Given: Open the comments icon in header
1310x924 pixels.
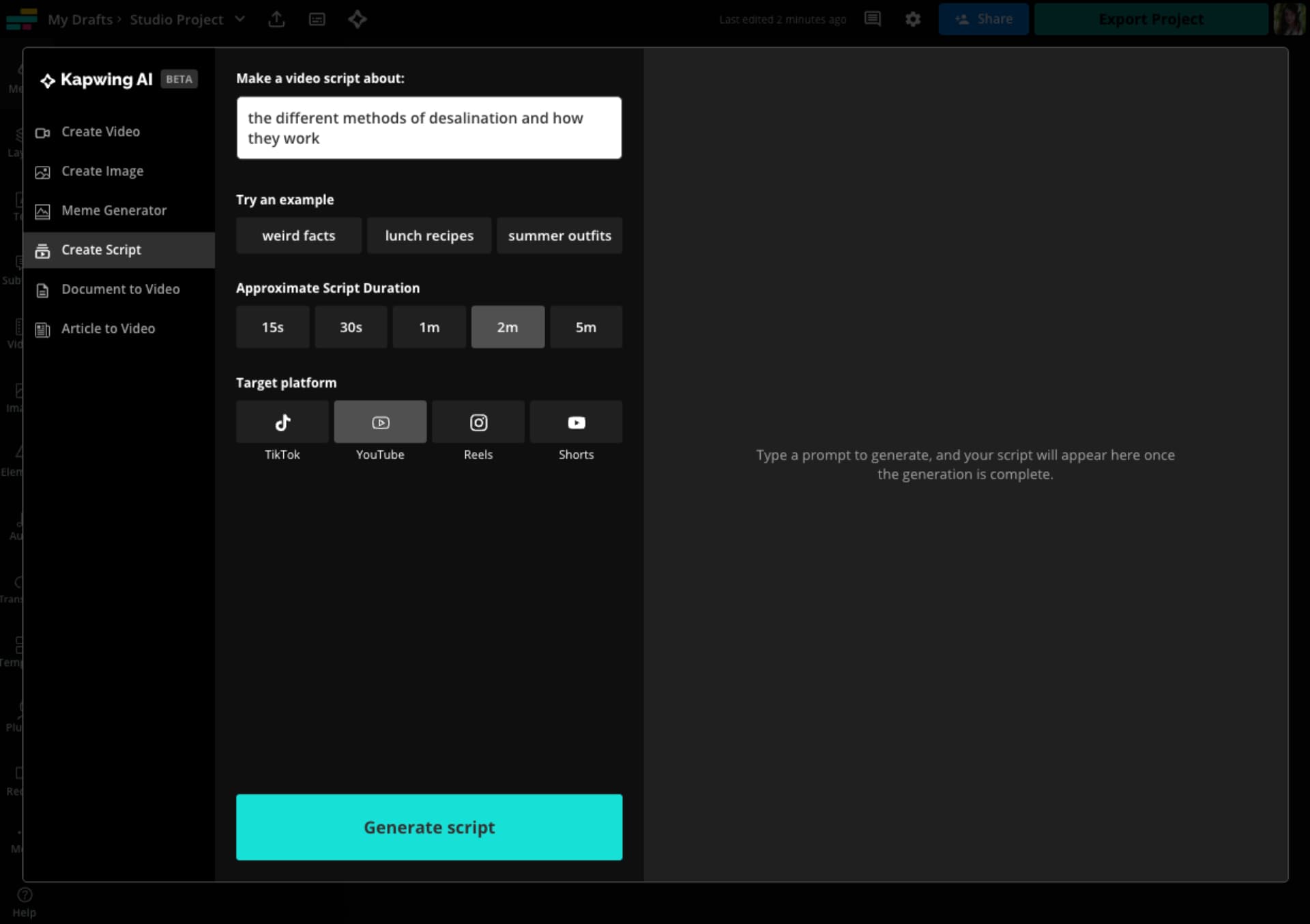Looking at the screenshot, I should pos(872,19).
